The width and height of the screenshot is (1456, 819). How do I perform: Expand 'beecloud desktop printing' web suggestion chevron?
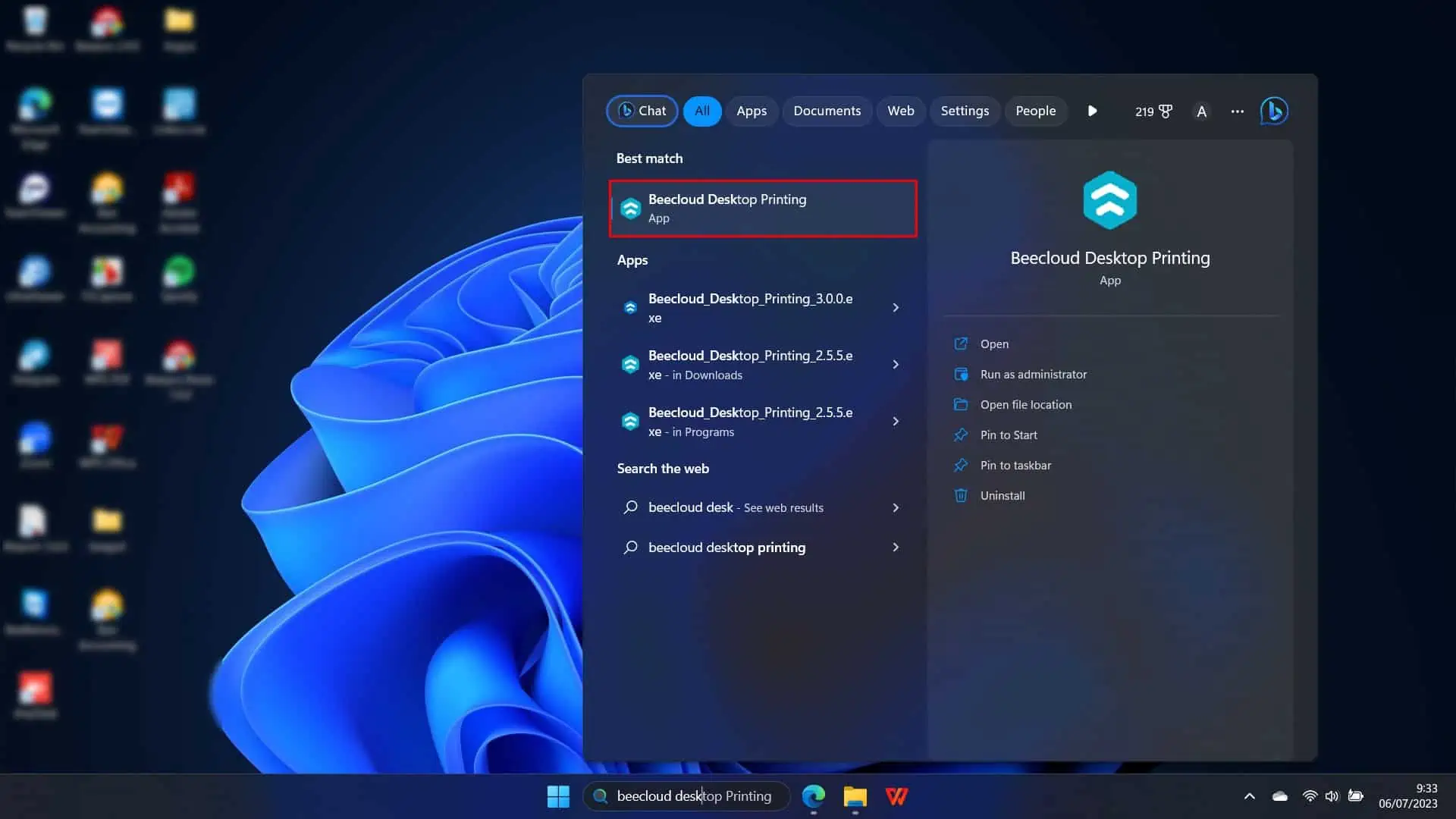896,547
